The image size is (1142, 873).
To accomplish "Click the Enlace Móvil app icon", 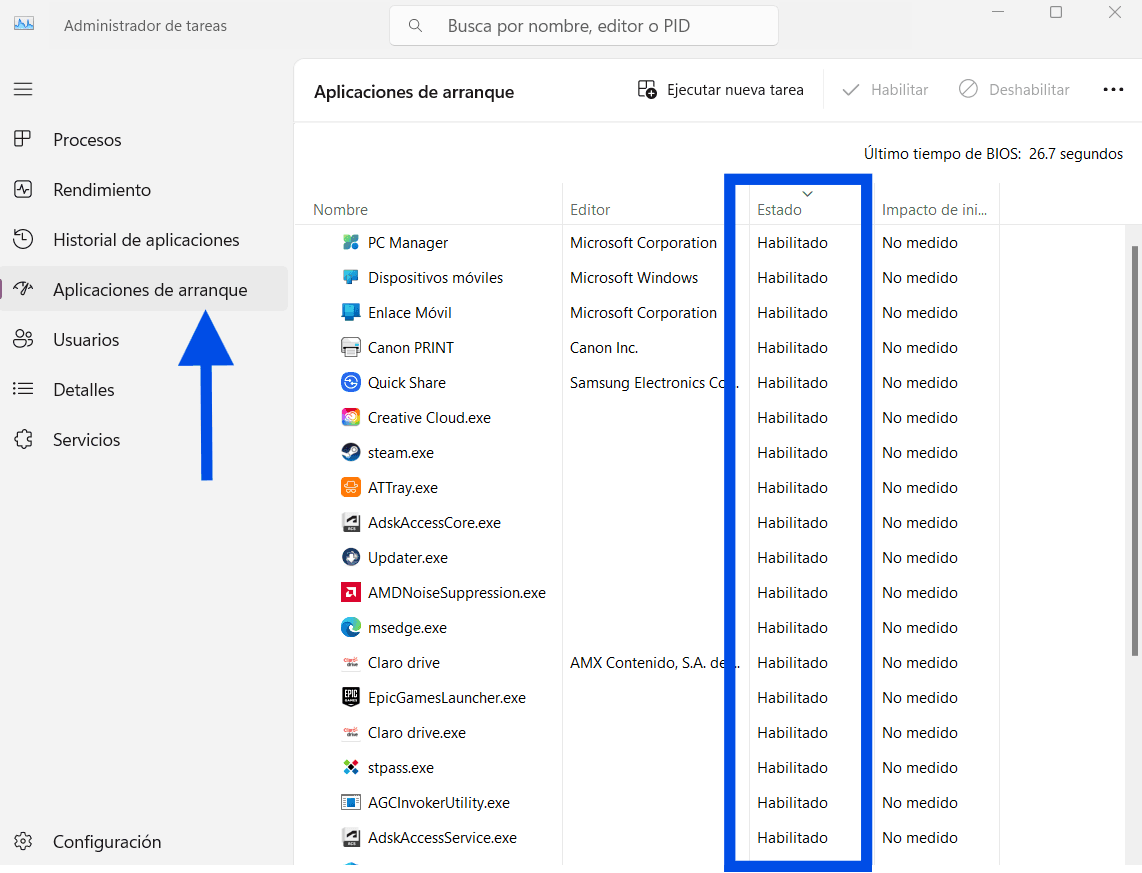I will [x=351, y=312].
